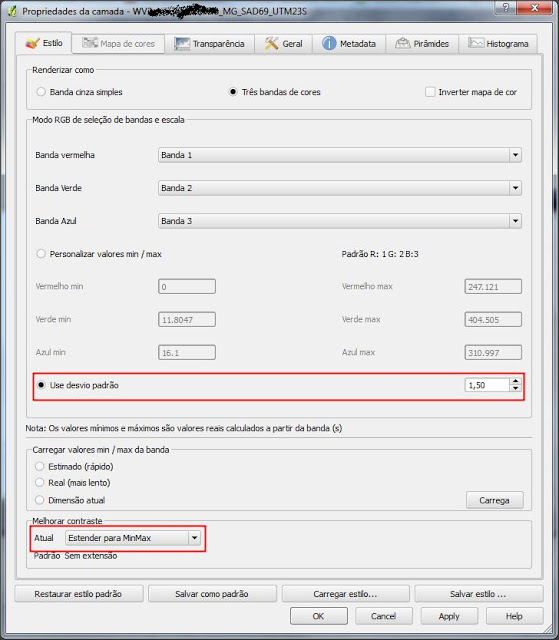Open the Transparência tab icon
The width and height of the screenshot is (559, 640).
point(182,44)
